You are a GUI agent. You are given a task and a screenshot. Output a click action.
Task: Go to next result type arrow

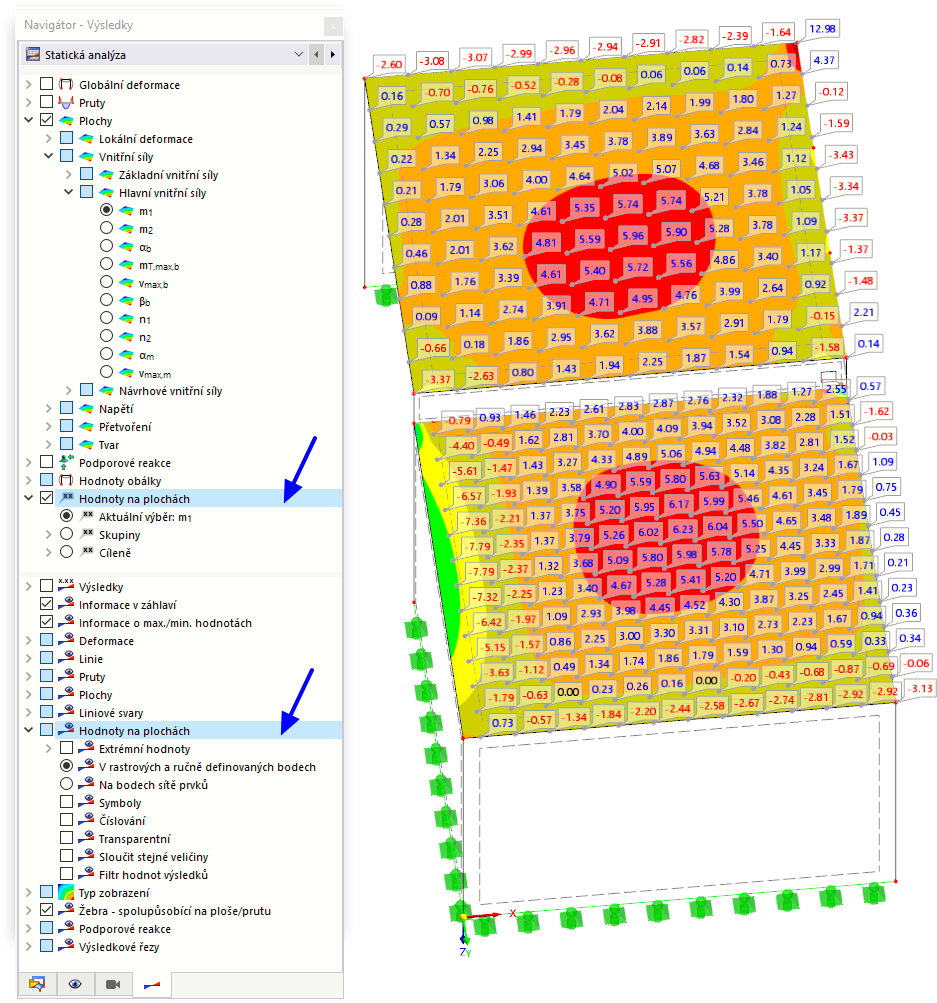point(333,54)
